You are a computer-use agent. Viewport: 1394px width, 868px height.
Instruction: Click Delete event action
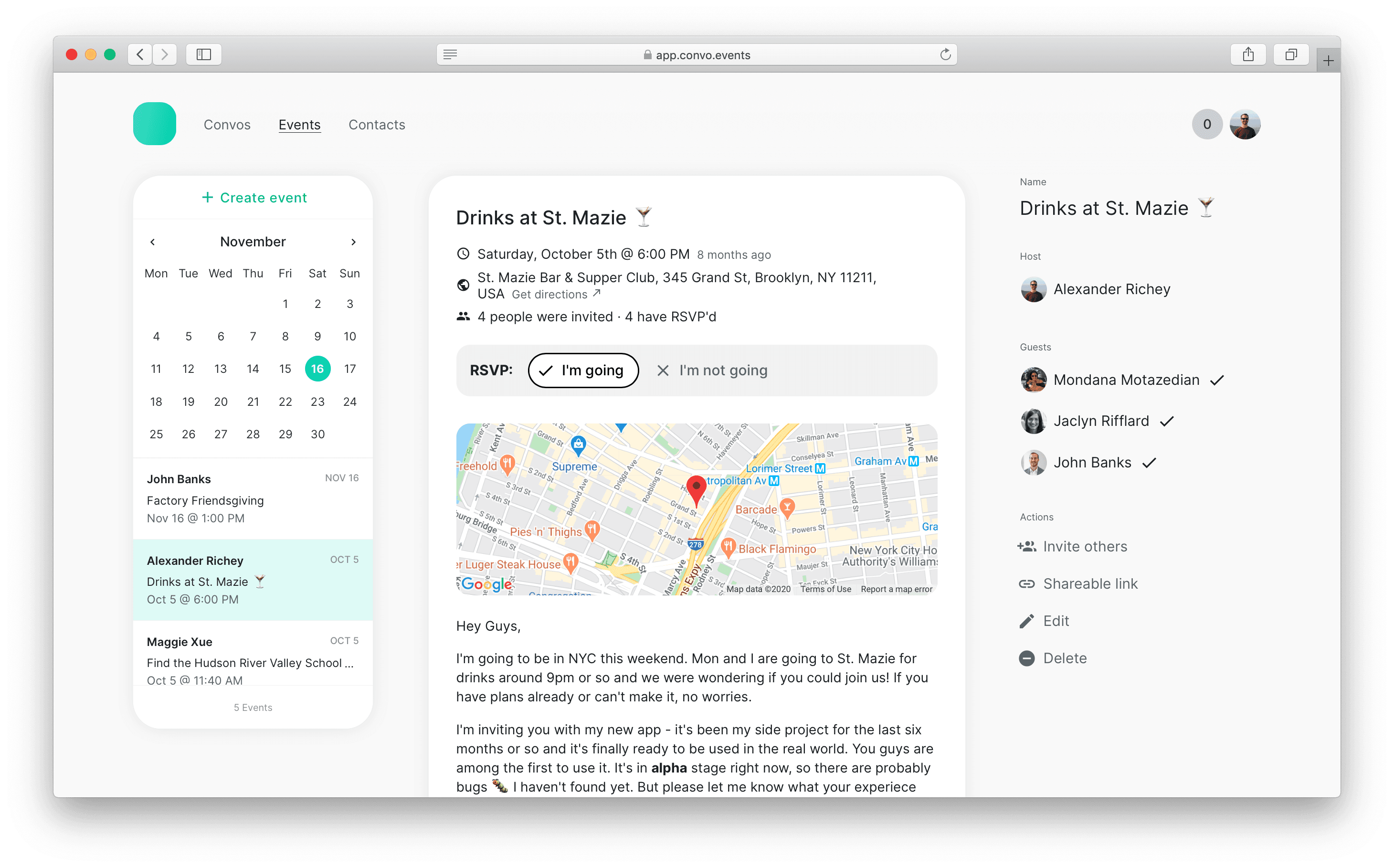[x=1053, y=658]
